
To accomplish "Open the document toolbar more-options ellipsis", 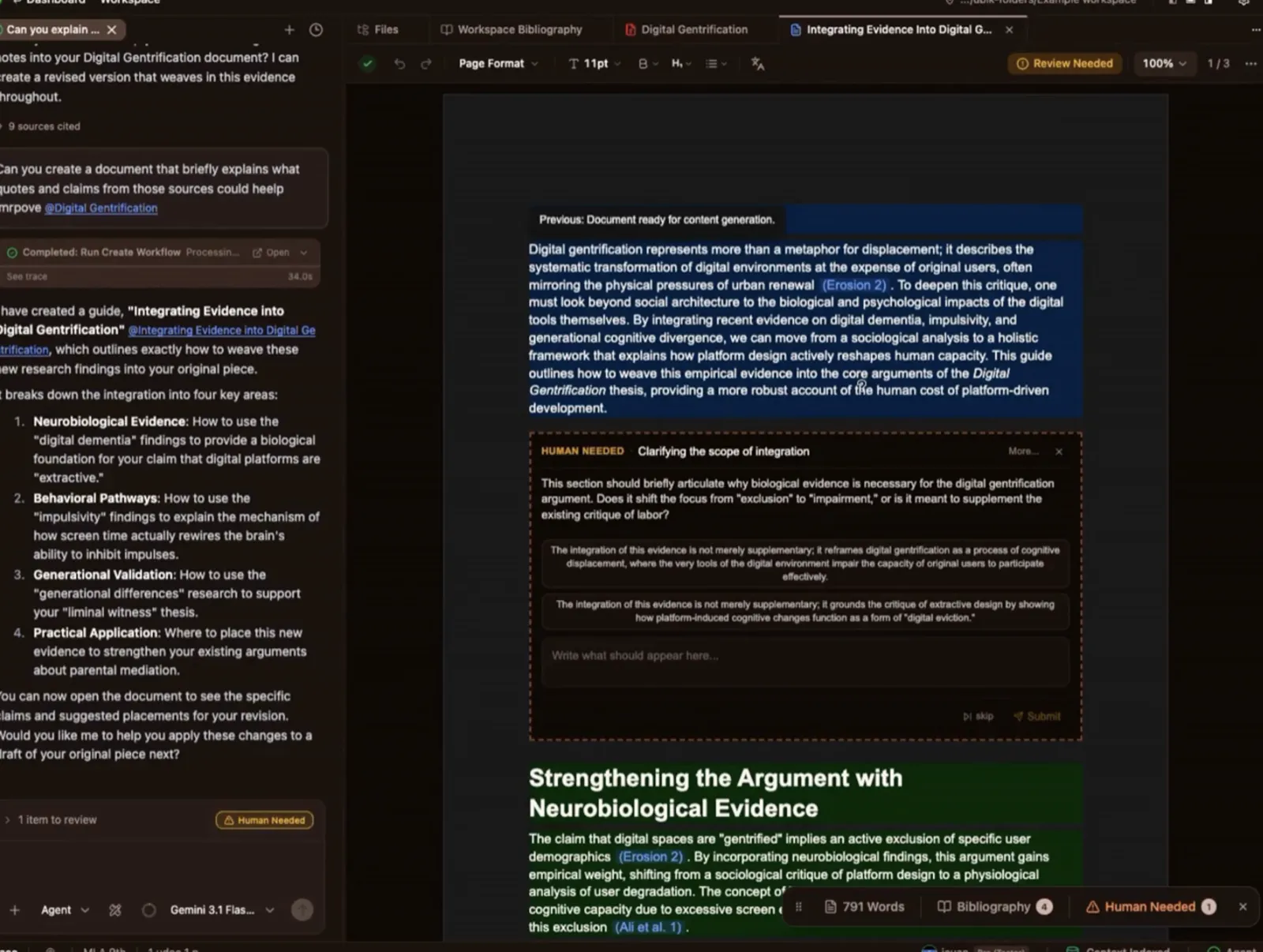I will [1250, 64].
